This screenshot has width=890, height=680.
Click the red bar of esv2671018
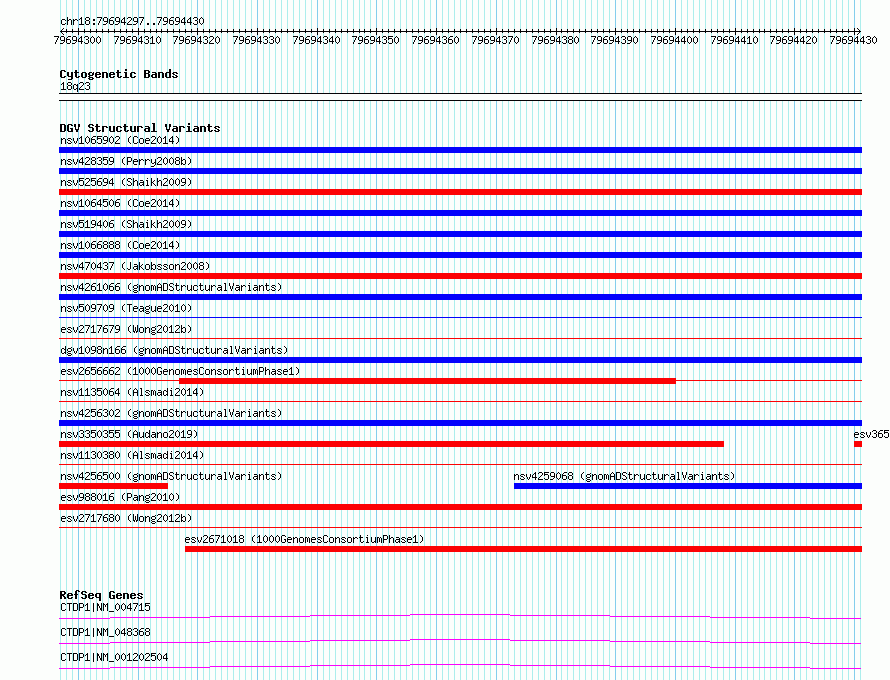point(523,549)
